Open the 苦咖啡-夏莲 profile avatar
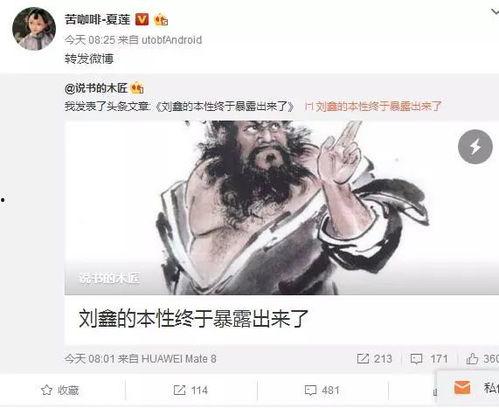Image resolution: width=499 pixels, height=408 pixels. [x=34, y=29]
